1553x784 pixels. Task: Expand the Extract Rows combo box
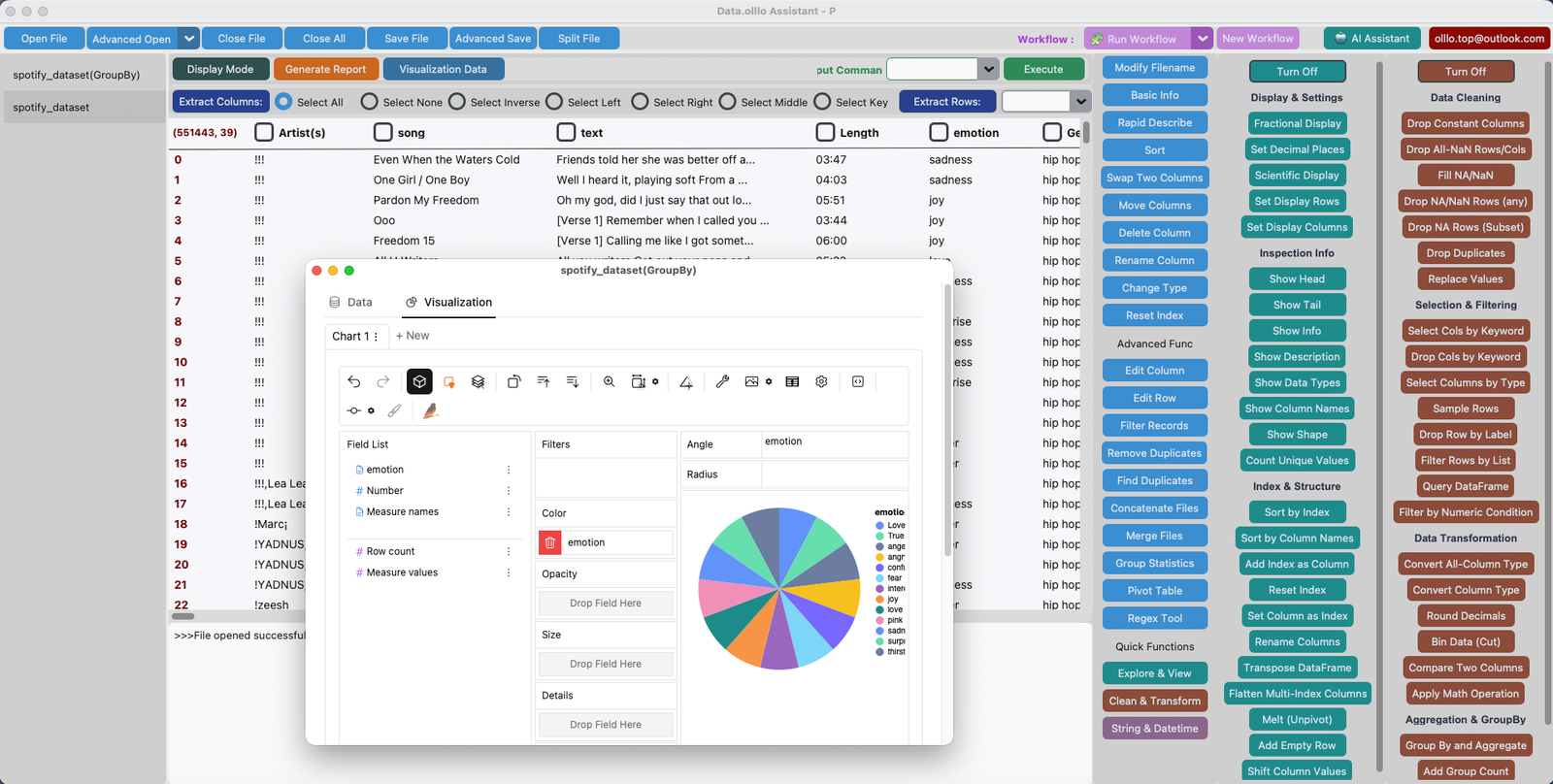[1081, 102]
